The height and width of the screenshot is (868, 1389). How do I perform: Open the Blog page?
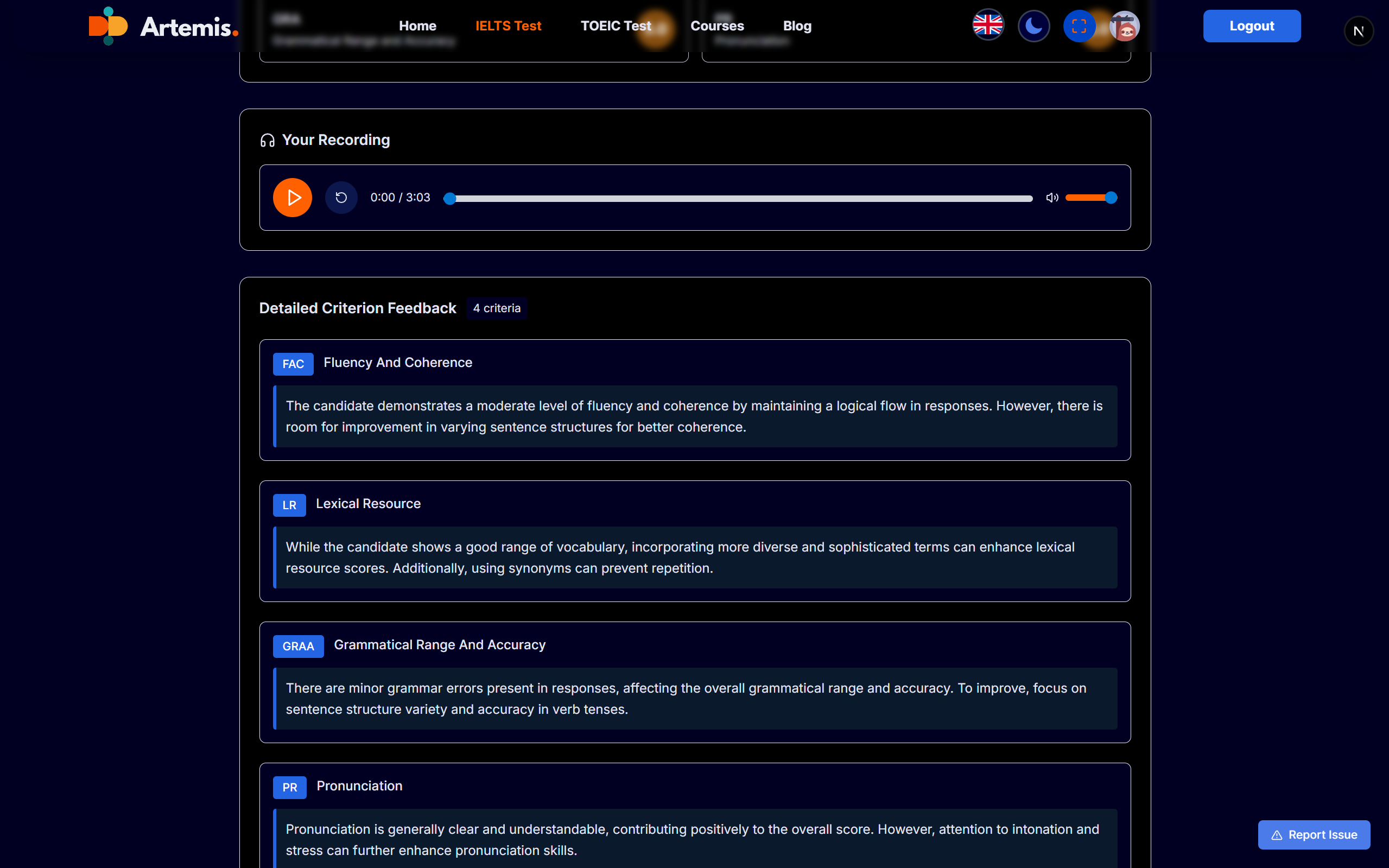click(797, 26)
